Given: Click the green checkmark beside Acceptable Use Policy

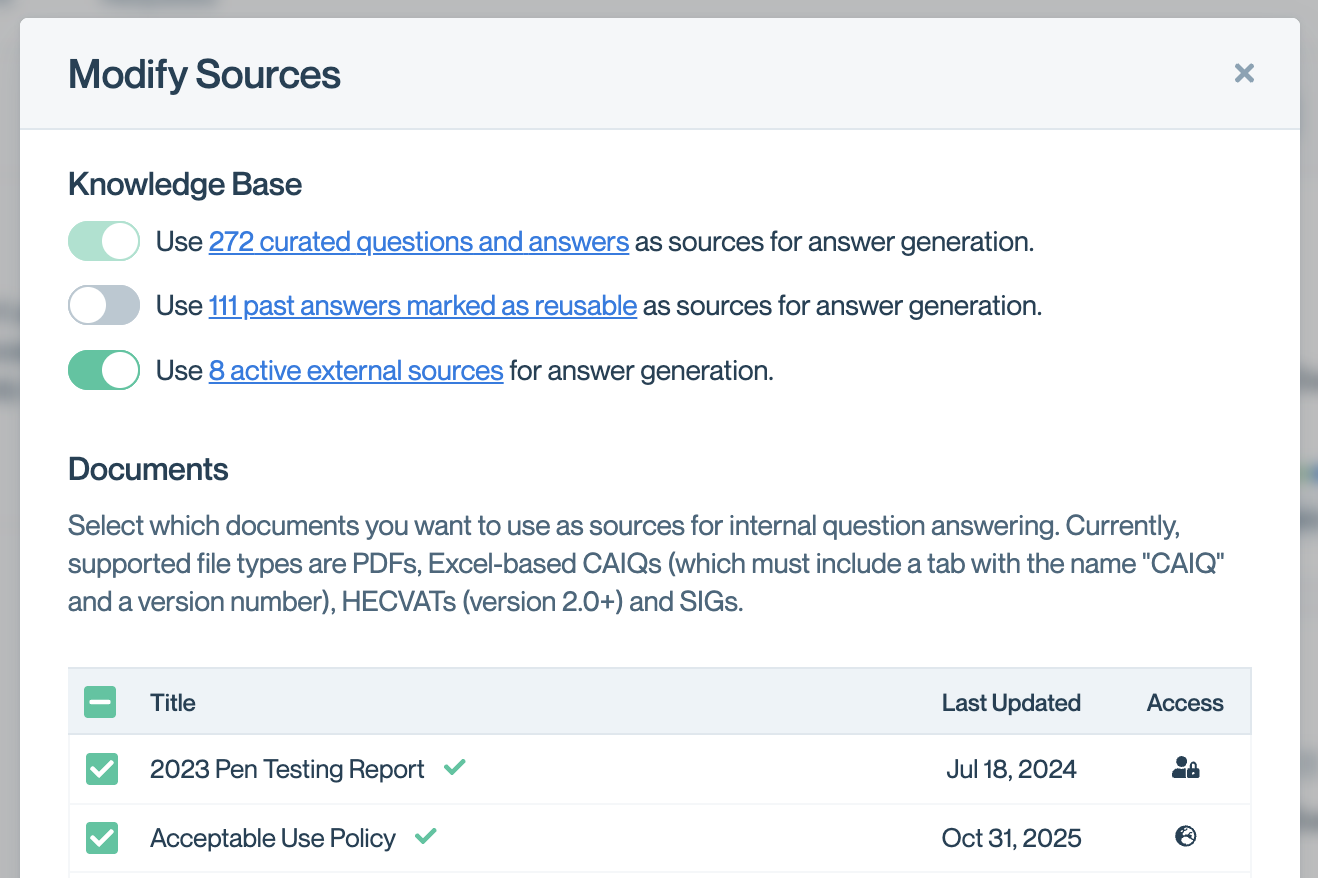Looking at the screenshot, I should tap(425, 837).
